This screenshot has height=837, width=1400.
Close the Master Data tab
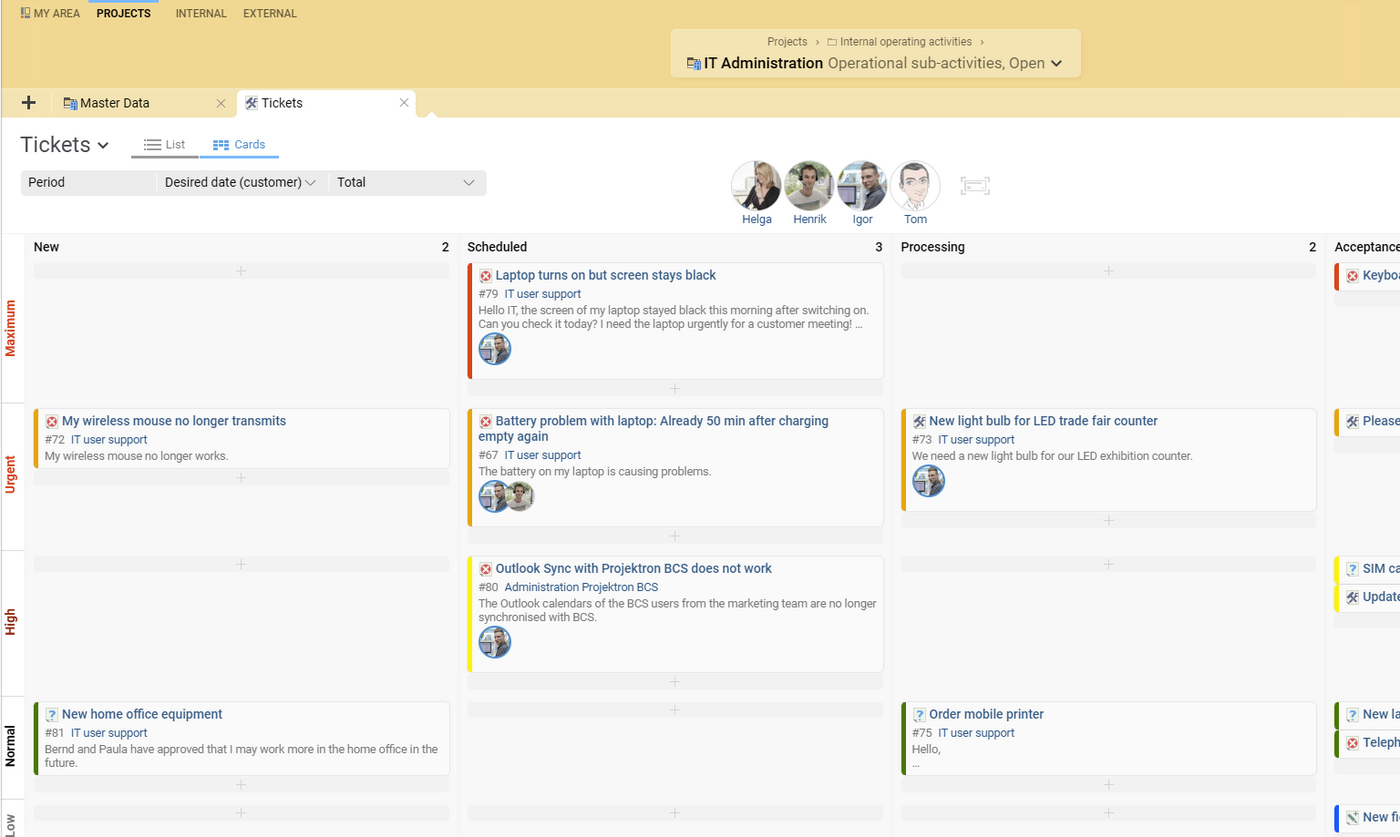(221, 103)
